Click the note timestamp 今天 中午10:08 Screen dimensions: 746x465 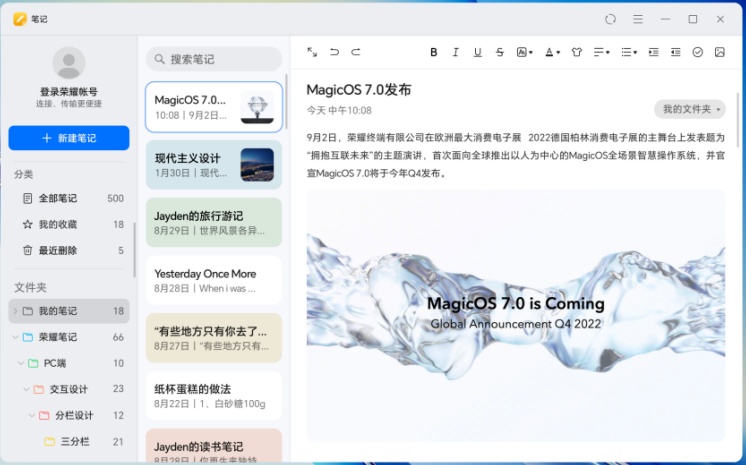pos(339,110)
